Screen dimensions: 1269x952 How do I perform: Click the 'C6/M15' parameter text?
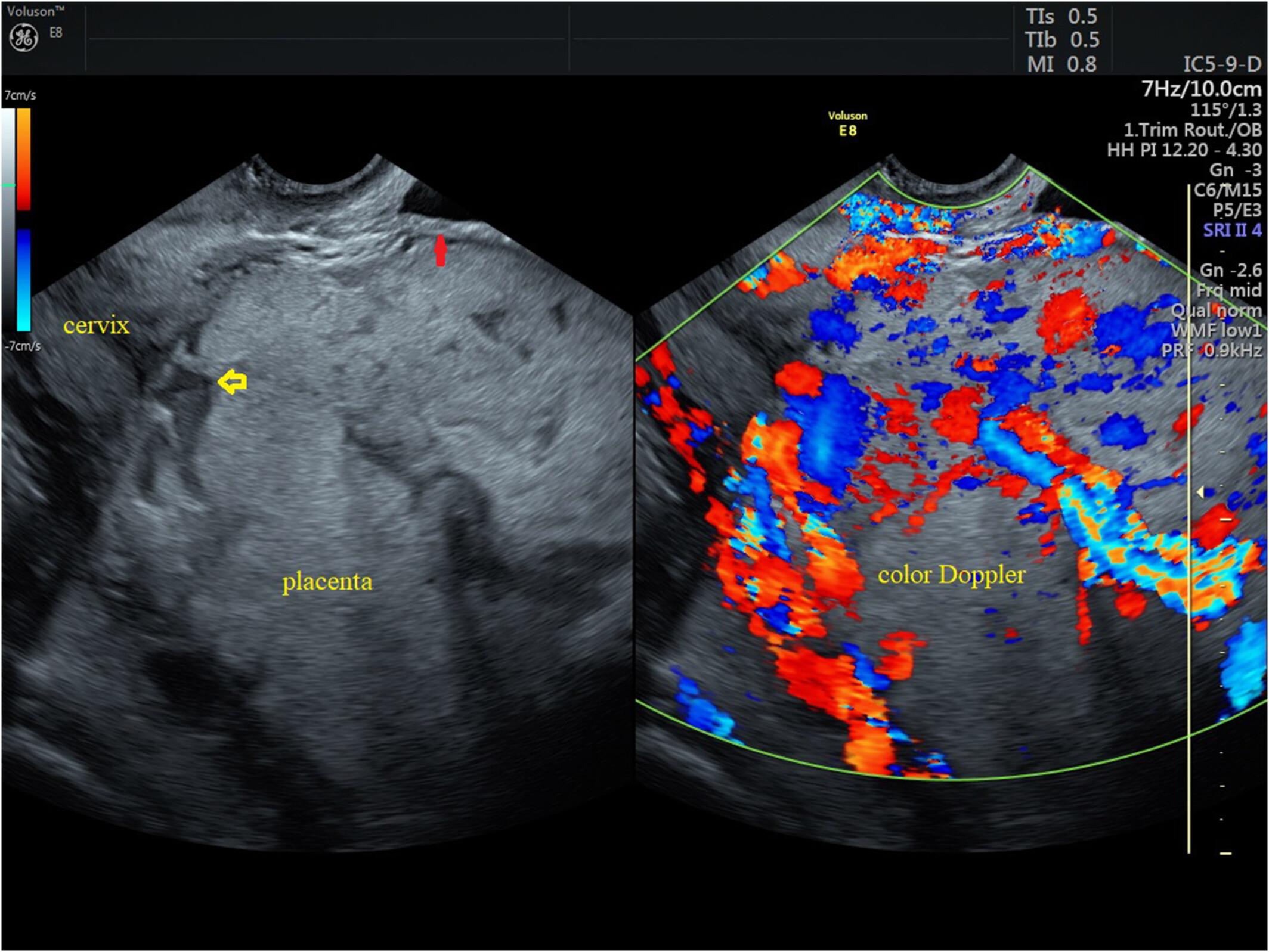tap(1228, 190)
